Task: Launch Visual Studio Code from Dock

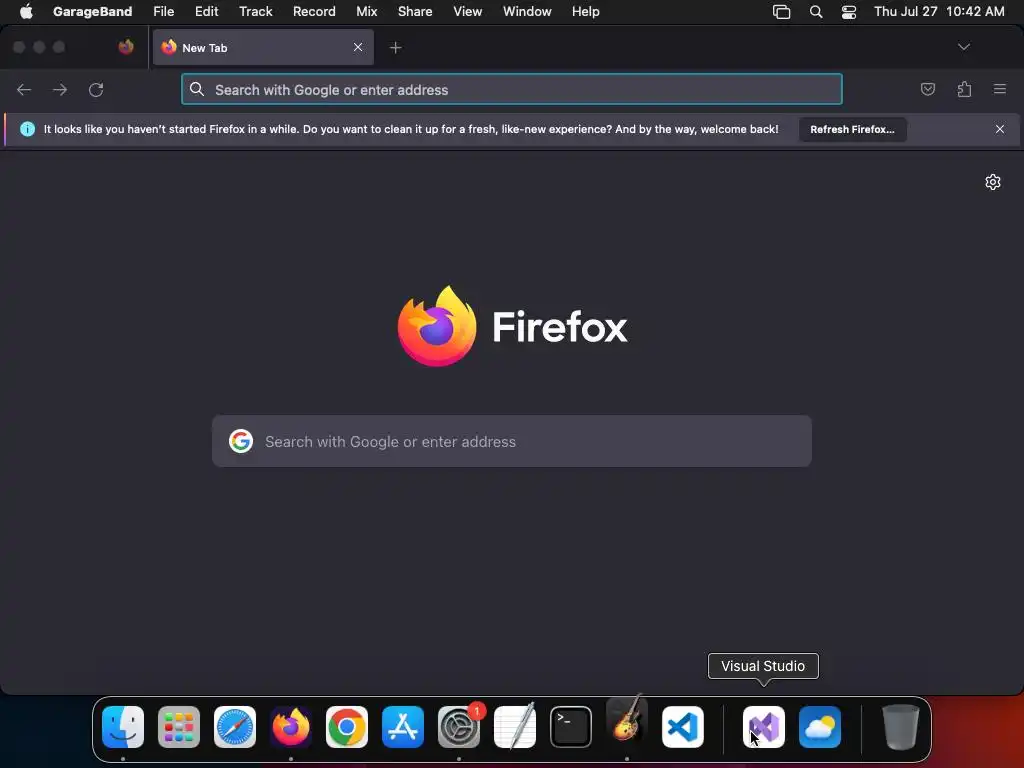Action: click(683, 727)
